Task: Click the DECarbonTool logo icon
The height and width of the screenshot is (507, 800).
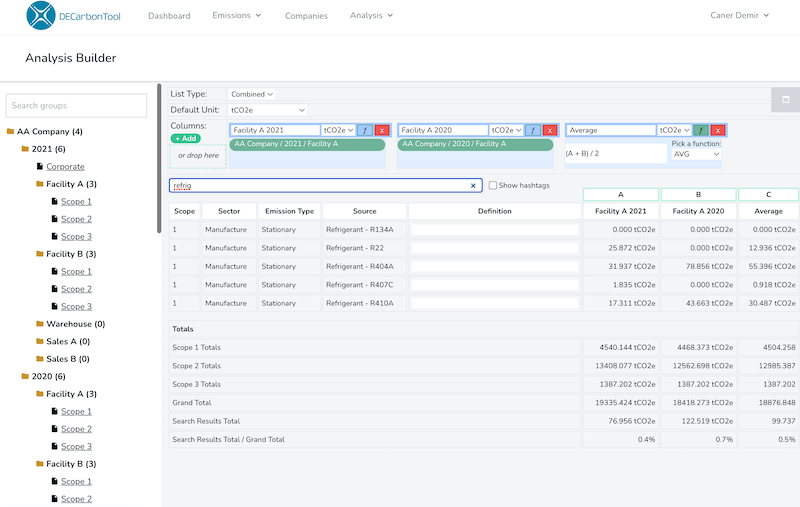Action: (41, 15)
